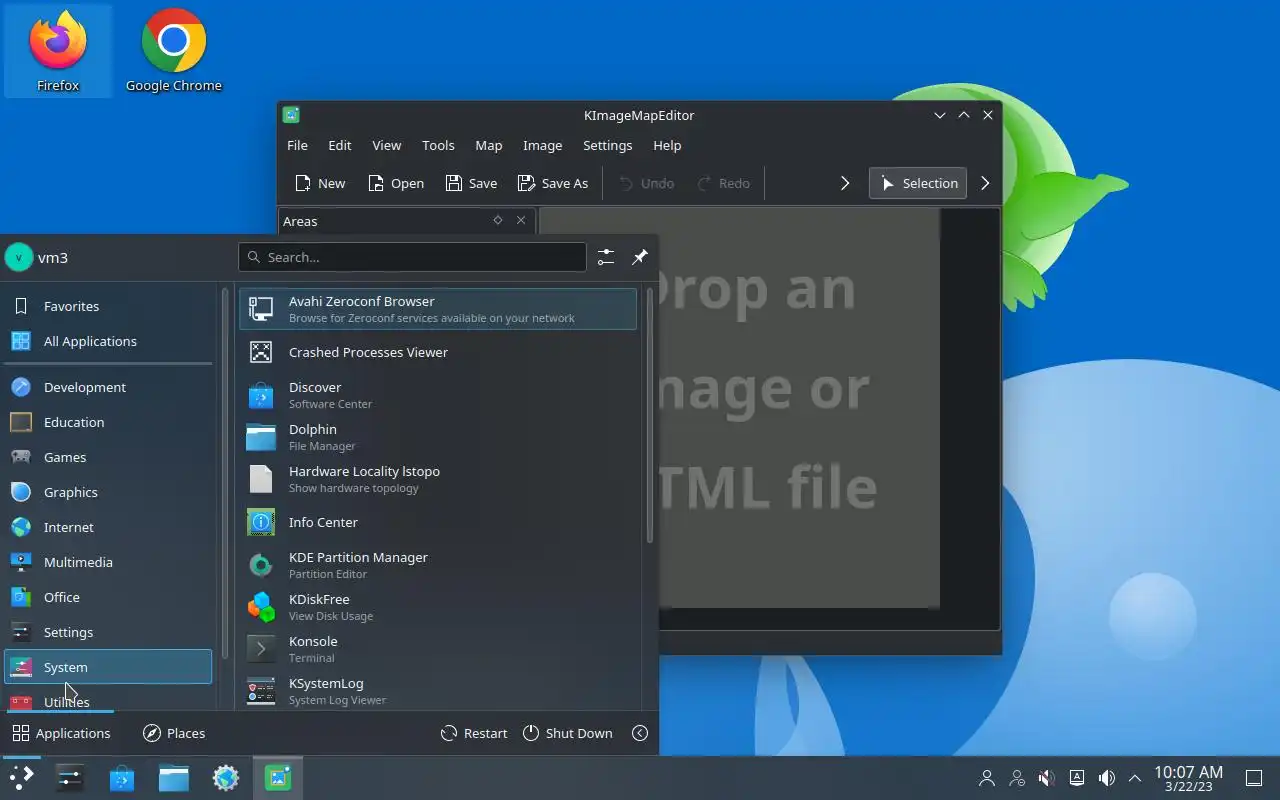Open the File menu
The height and width of the screenshot is (800, 1280).
[x=298, y=145]
